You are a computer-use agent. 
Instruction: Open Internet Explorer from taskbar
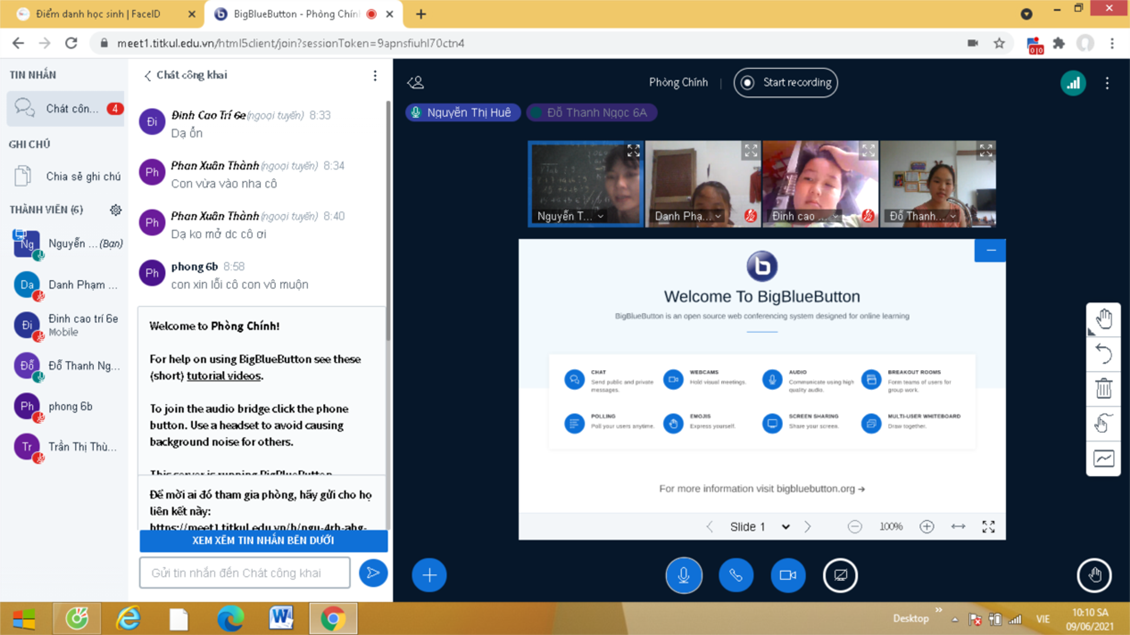point(128,618)
